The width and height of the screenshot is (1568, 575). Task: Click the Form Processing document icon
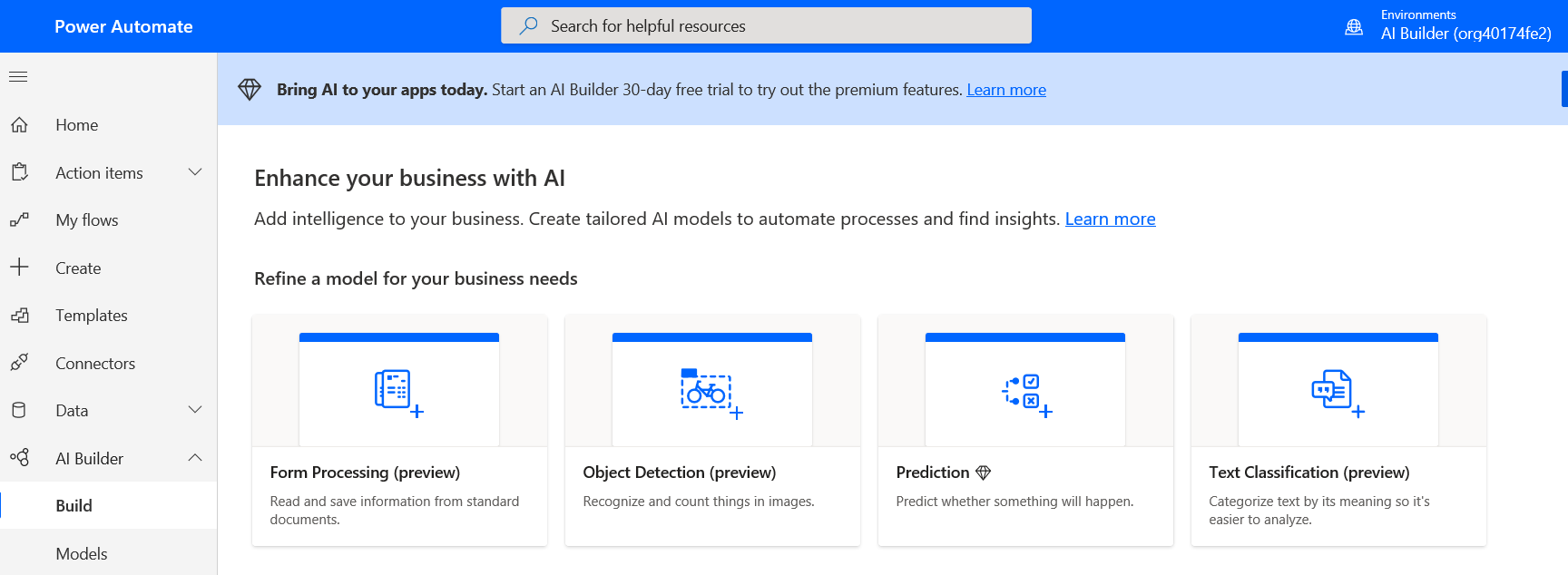coord(399,393)
